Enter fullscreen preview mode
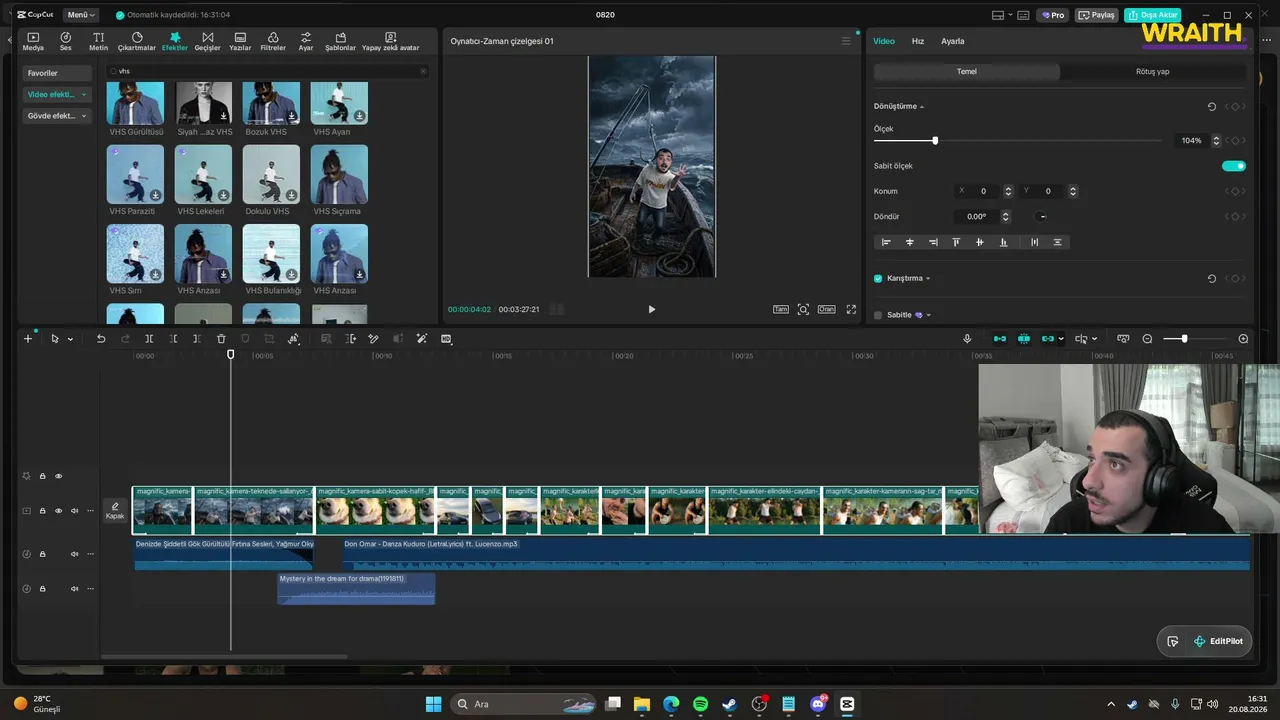This screenshot has width=1280, height=720. pos(852,310)
